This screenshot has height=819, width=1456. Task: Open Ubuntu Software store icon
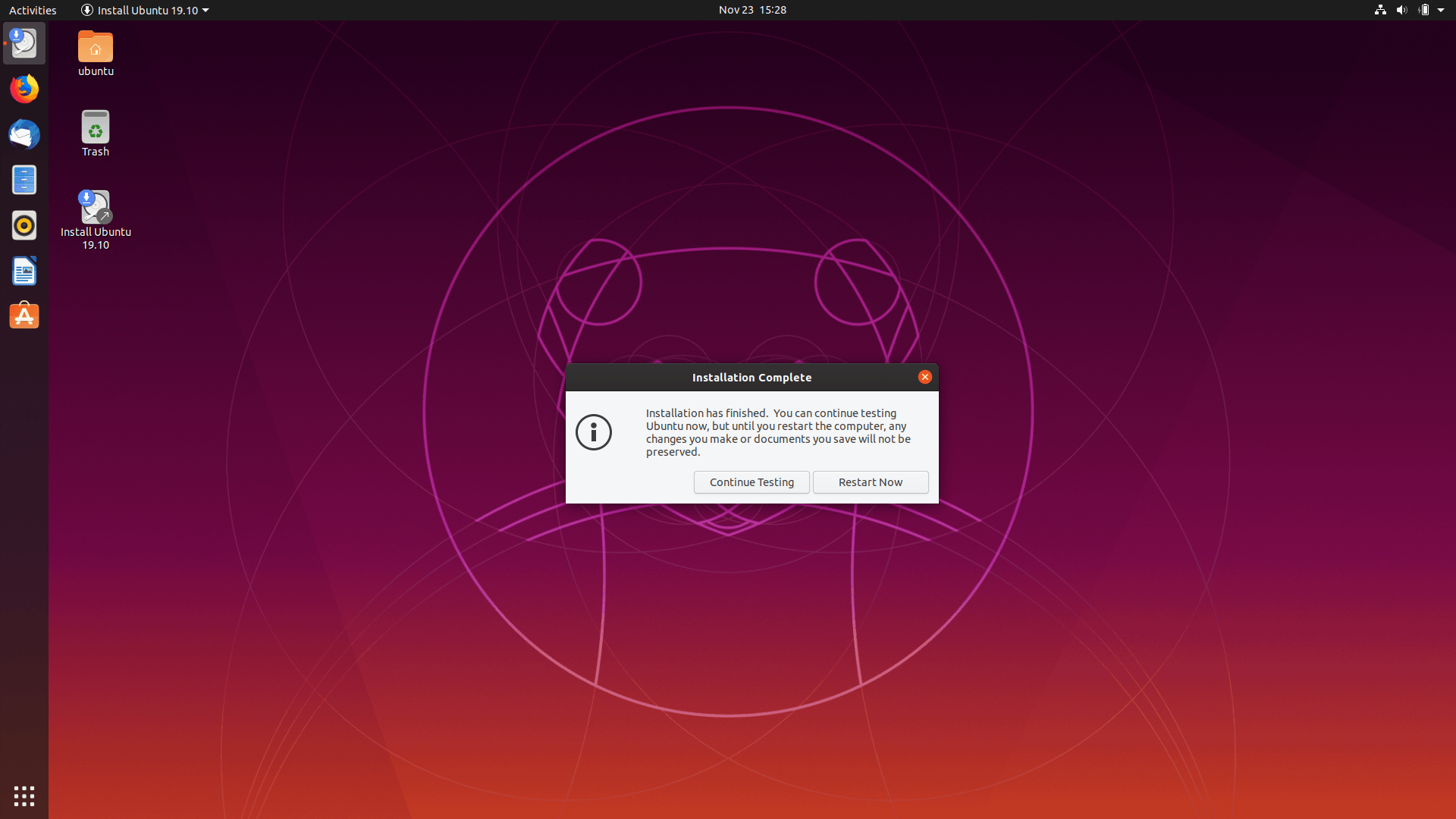[24, 315]
